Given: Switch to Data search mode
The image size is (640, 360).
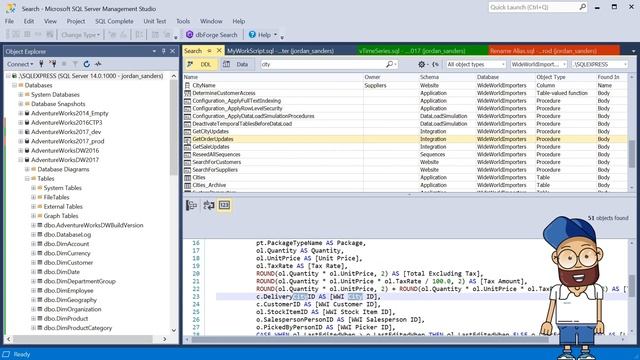Looking at the screenshot, I should tap(236, 64).
